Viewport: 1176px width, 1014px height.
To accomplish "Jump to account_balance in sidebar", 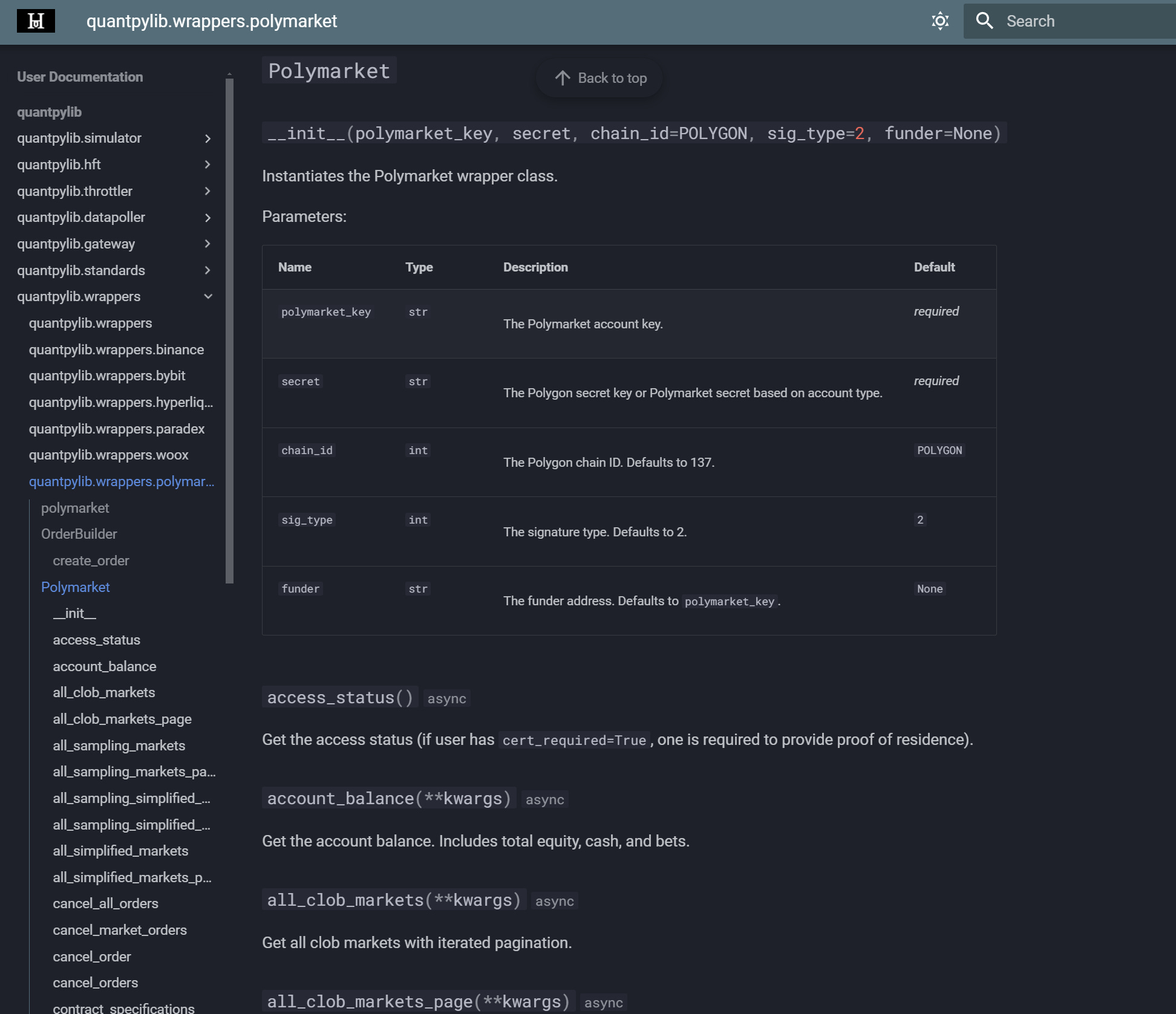I will 105,666.
